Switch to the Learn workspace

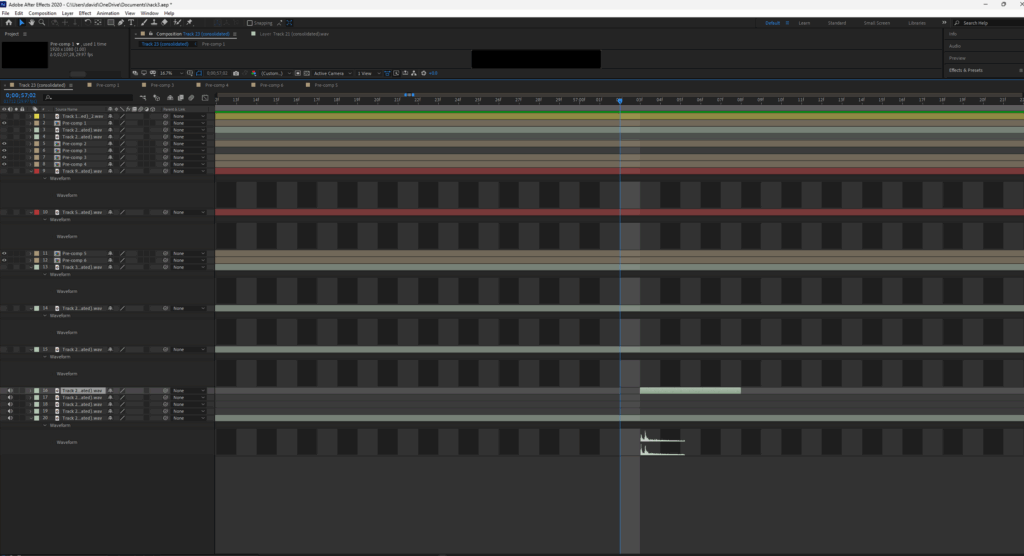tap(804, 23)
